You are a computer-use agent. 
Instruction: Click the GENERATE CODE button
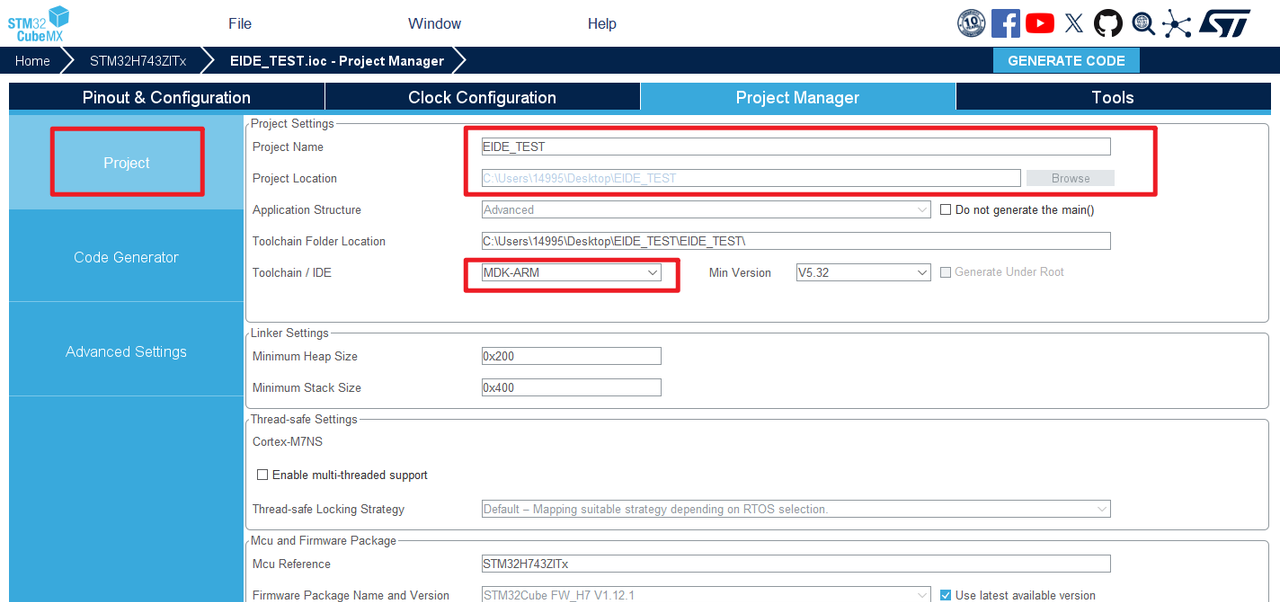[x=1066, y=61]
